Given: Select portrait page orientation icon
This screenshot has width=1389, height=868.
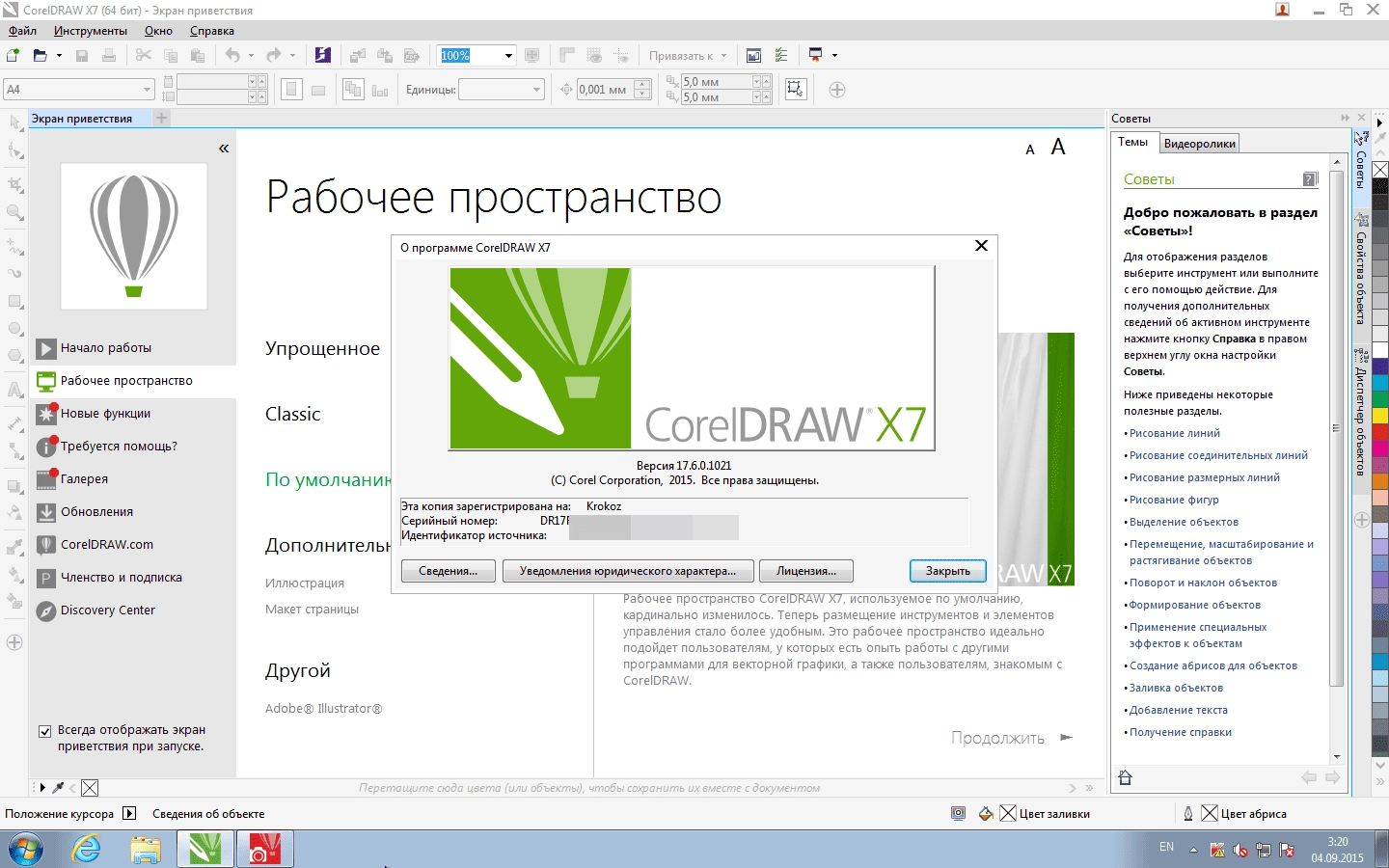Looking at the screenshot, I should pyautogui.click(x=291, y=90).
